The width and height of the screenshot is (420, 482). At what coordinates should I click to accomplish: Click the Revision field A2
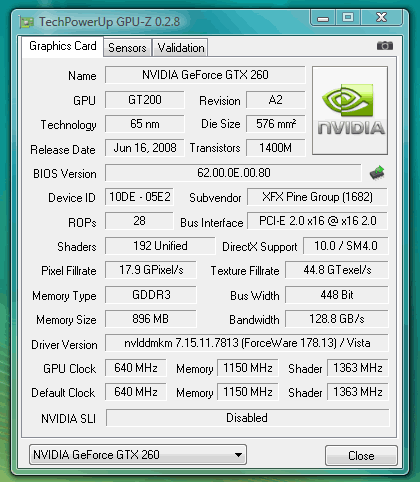coord(276,100)
